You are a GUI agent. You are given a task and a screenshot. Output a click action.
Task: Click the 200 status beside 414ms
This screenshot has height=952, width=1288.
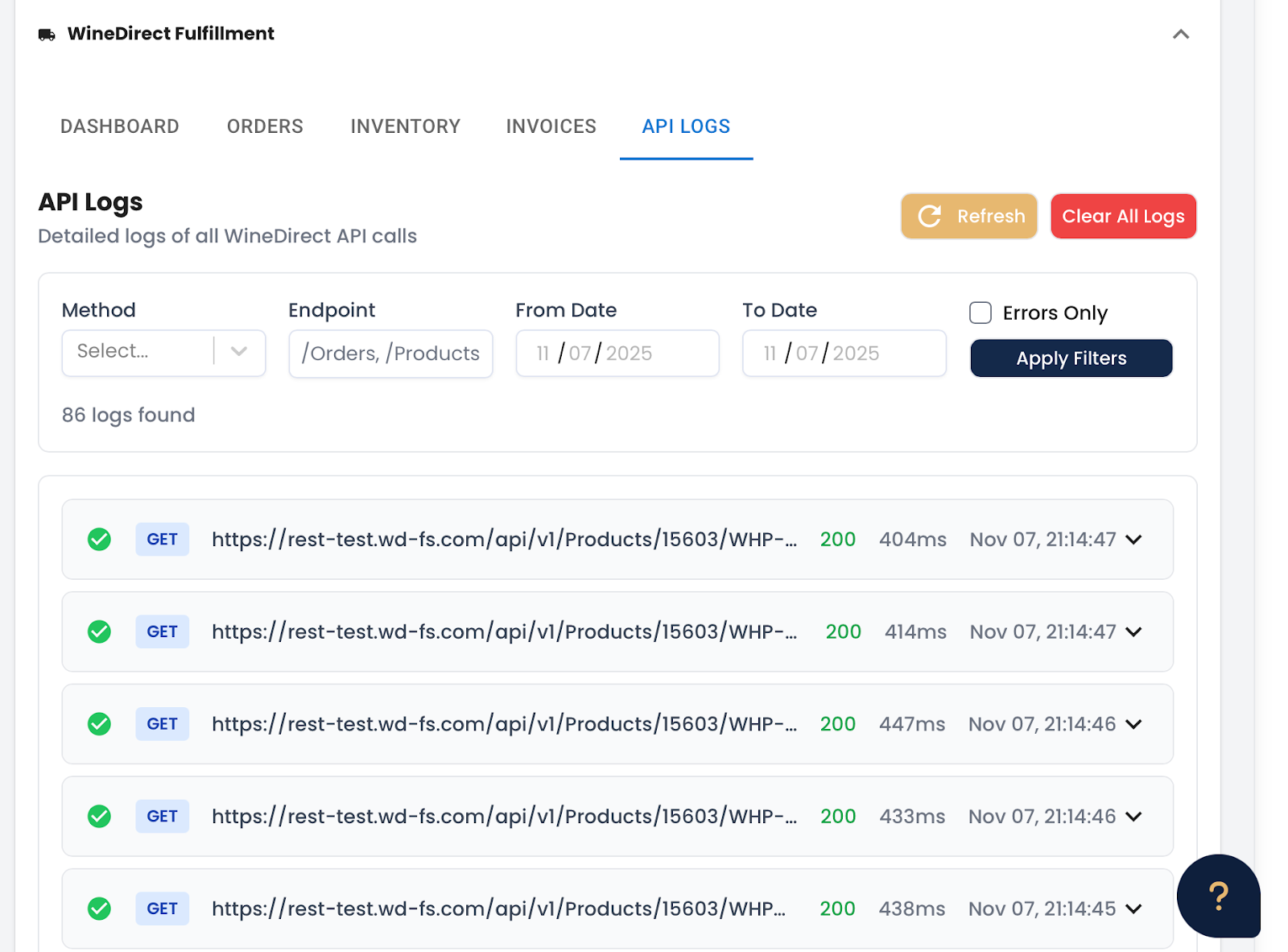[844, 632]
